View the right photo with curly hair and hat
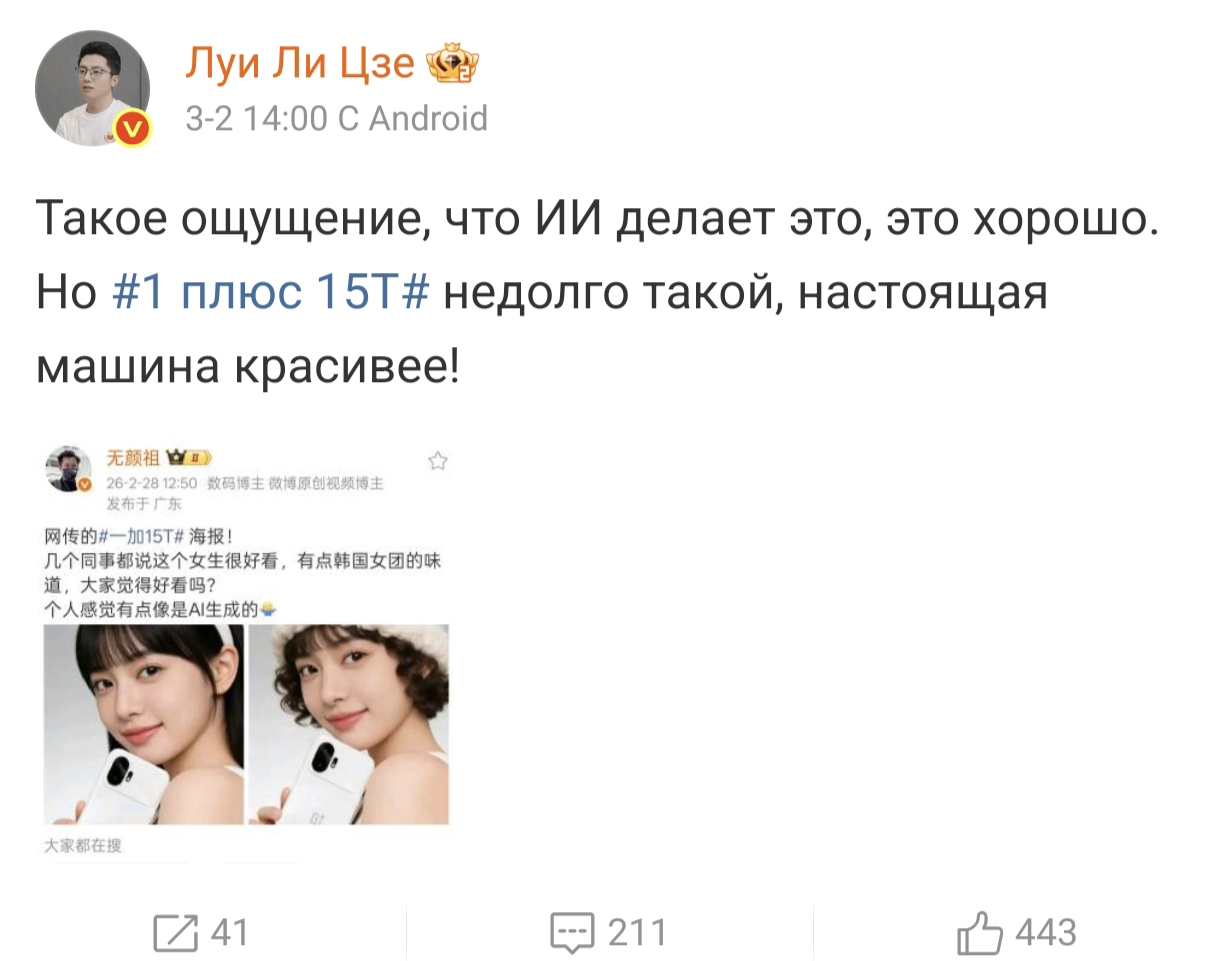The height and width of the screenshot is (961, 1220). 348,724
